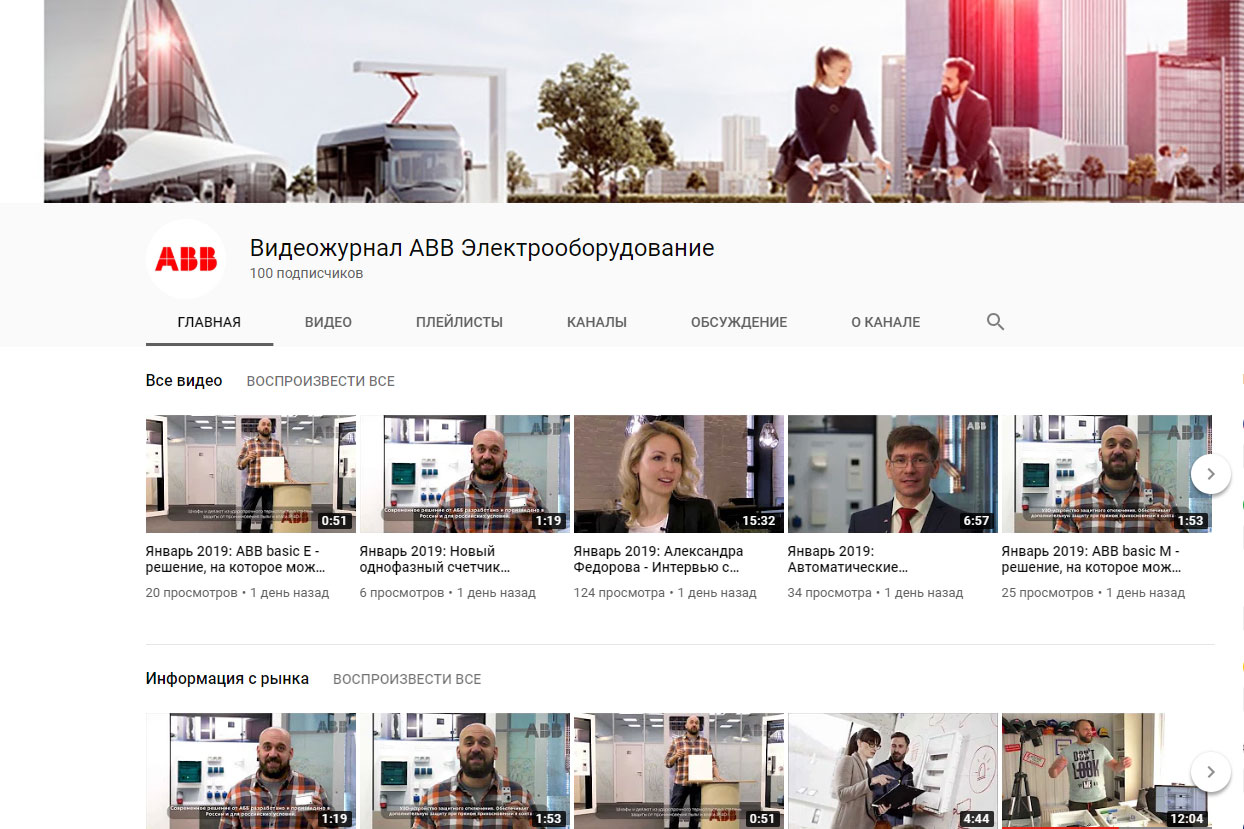Open title Январь 2019: Новый однофазный счетчик

[x=435, y=559]
